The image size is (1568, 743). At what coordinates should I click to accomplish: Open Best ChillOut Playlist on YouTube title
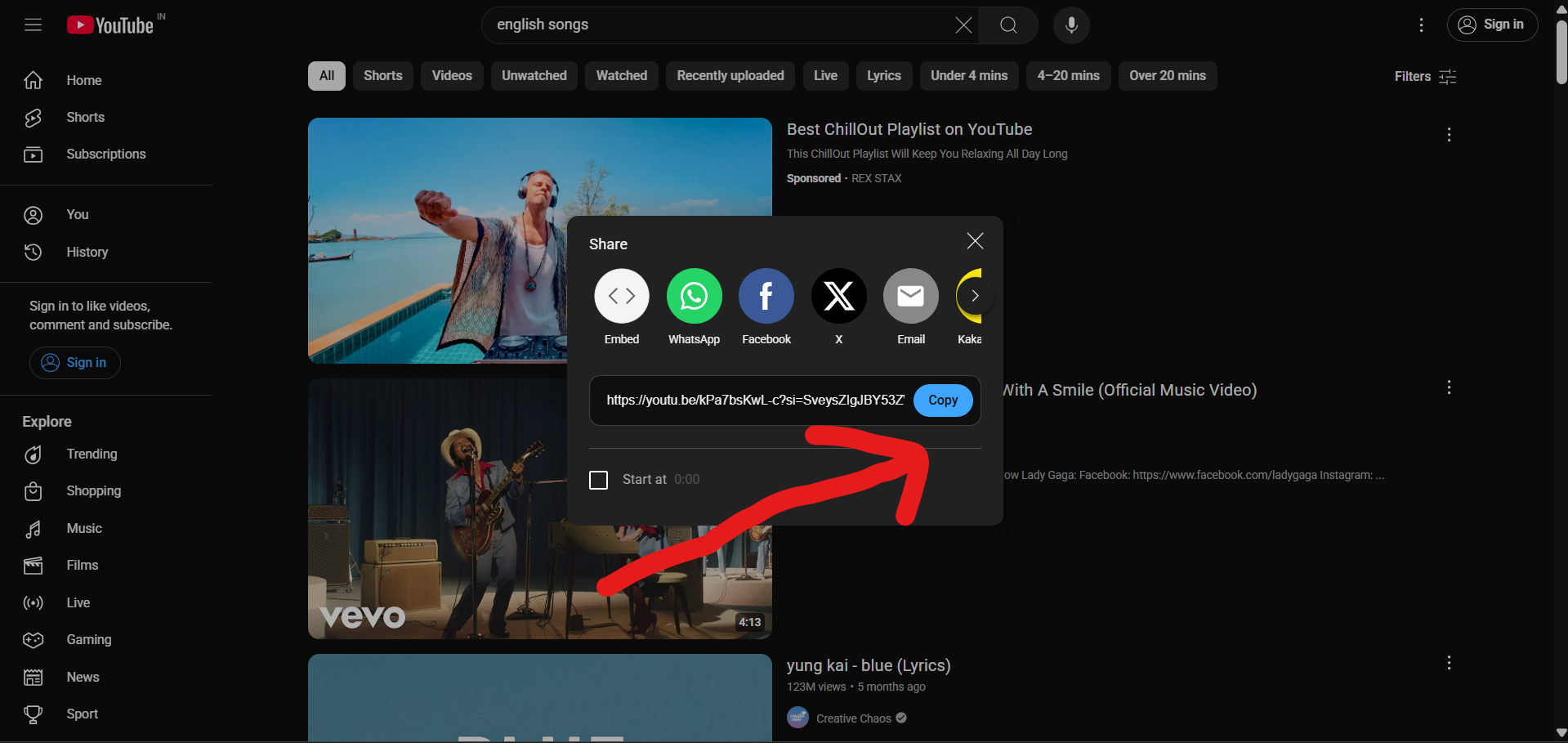pos(909,129)
